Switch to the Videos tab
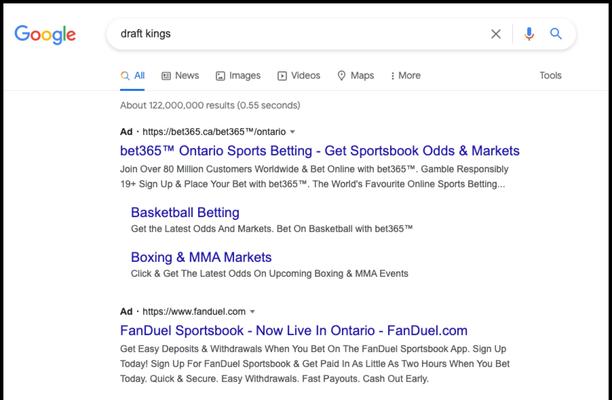Screen dimensions: 612x400 (299, 76)
